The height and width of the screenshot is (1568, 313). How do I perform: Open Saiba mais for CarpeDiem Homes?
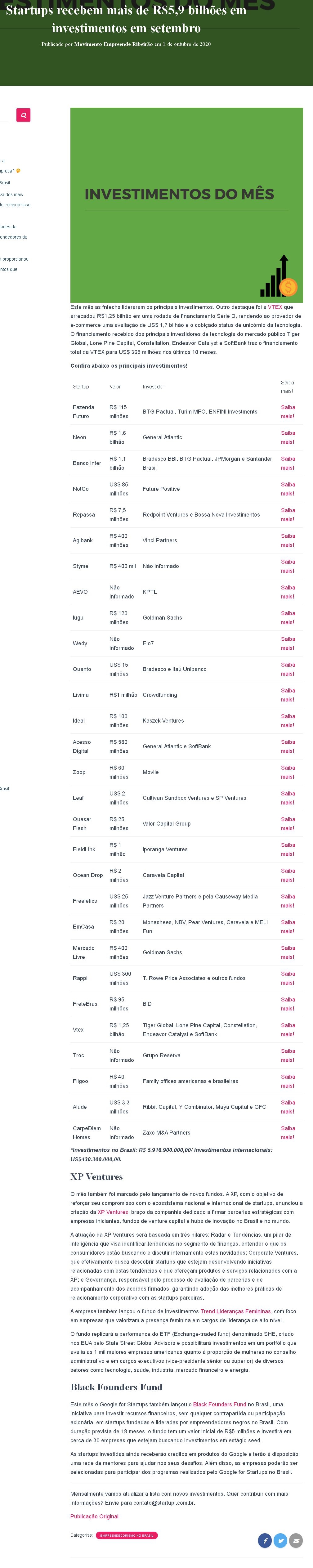288,1132
